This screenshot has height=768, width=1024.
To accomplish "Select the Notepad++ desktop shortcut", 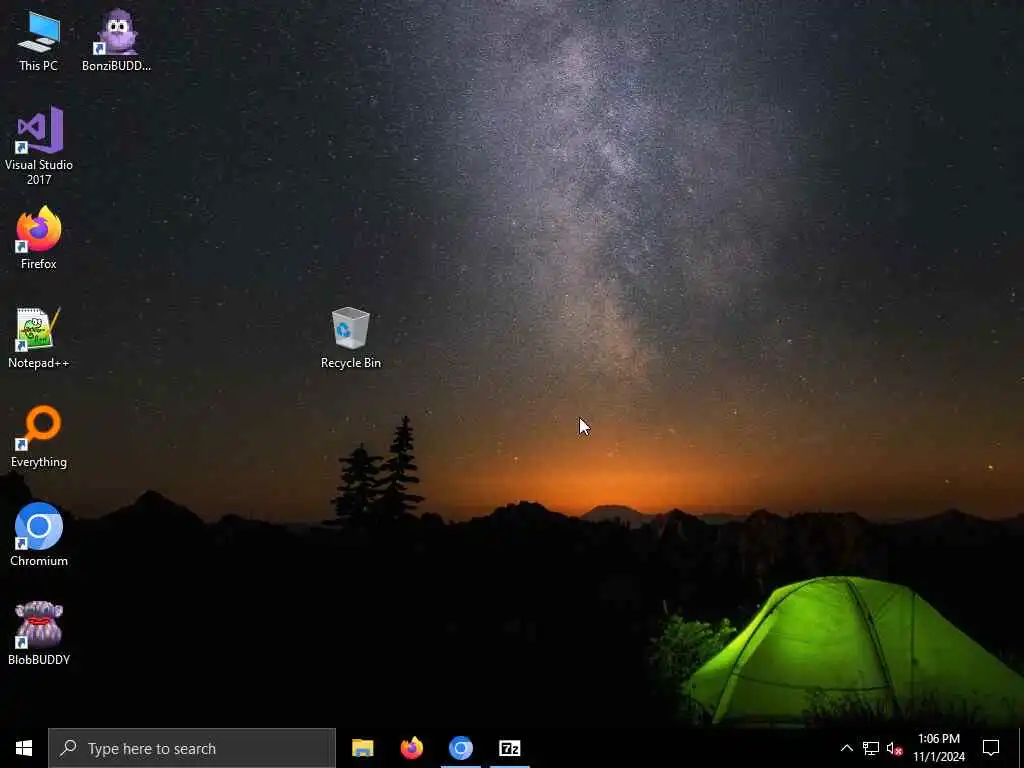I will [x=39, y=338].
